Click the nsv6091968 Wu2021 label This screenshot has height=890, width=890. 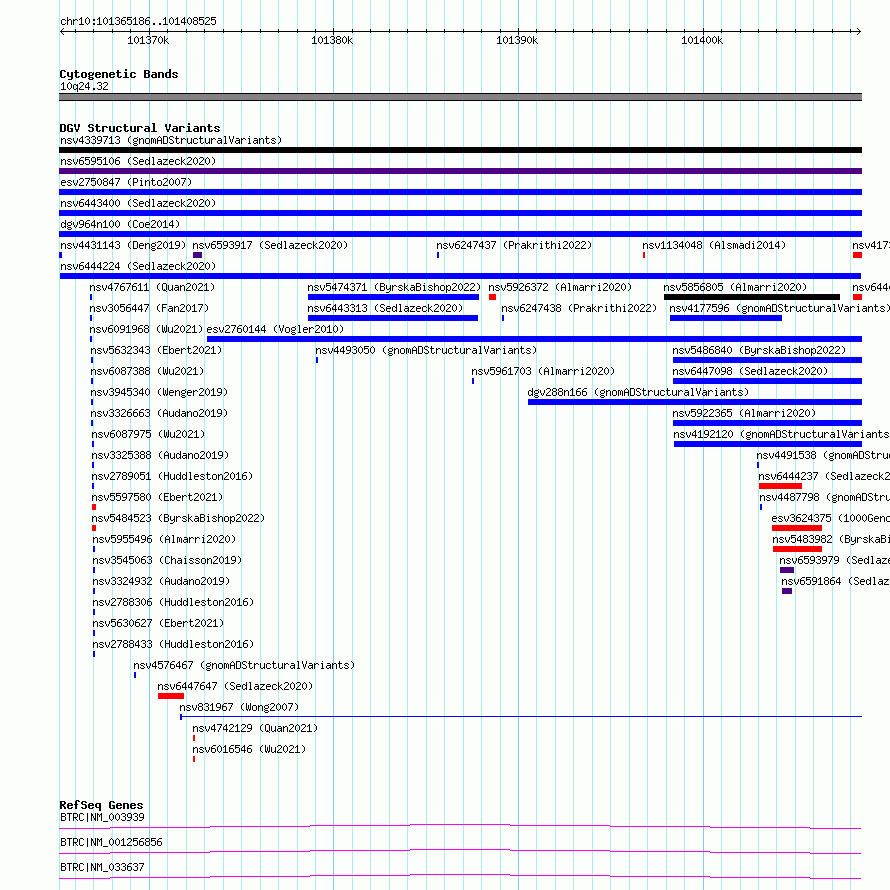pos(146,329)
